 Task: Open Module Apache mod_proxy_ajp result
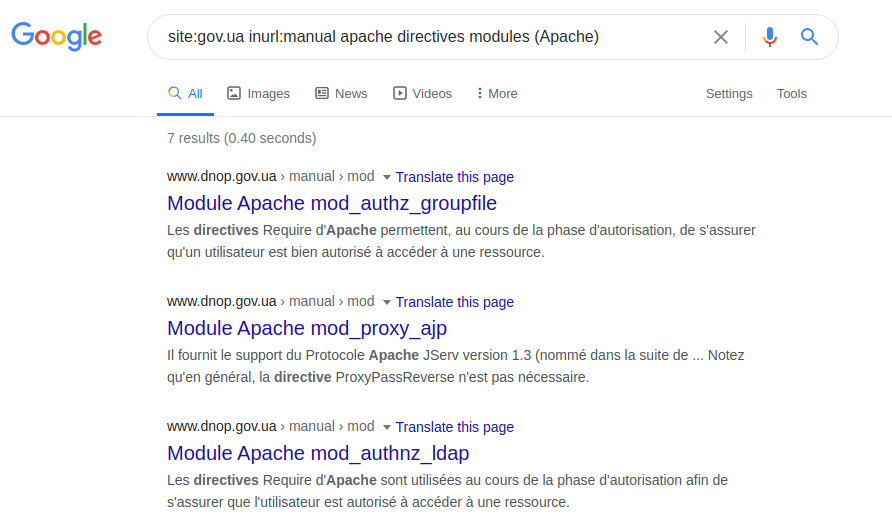(x=307, y=328)
